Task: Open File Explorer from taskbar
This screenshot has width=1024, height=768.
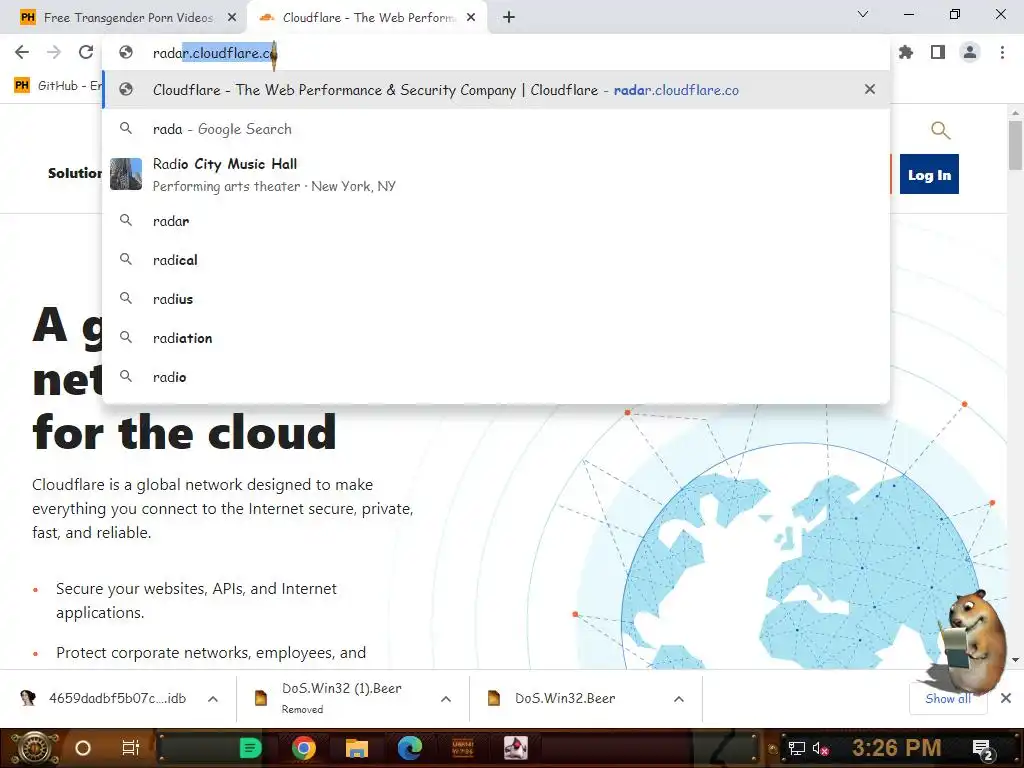Action: tap(357, 748)
